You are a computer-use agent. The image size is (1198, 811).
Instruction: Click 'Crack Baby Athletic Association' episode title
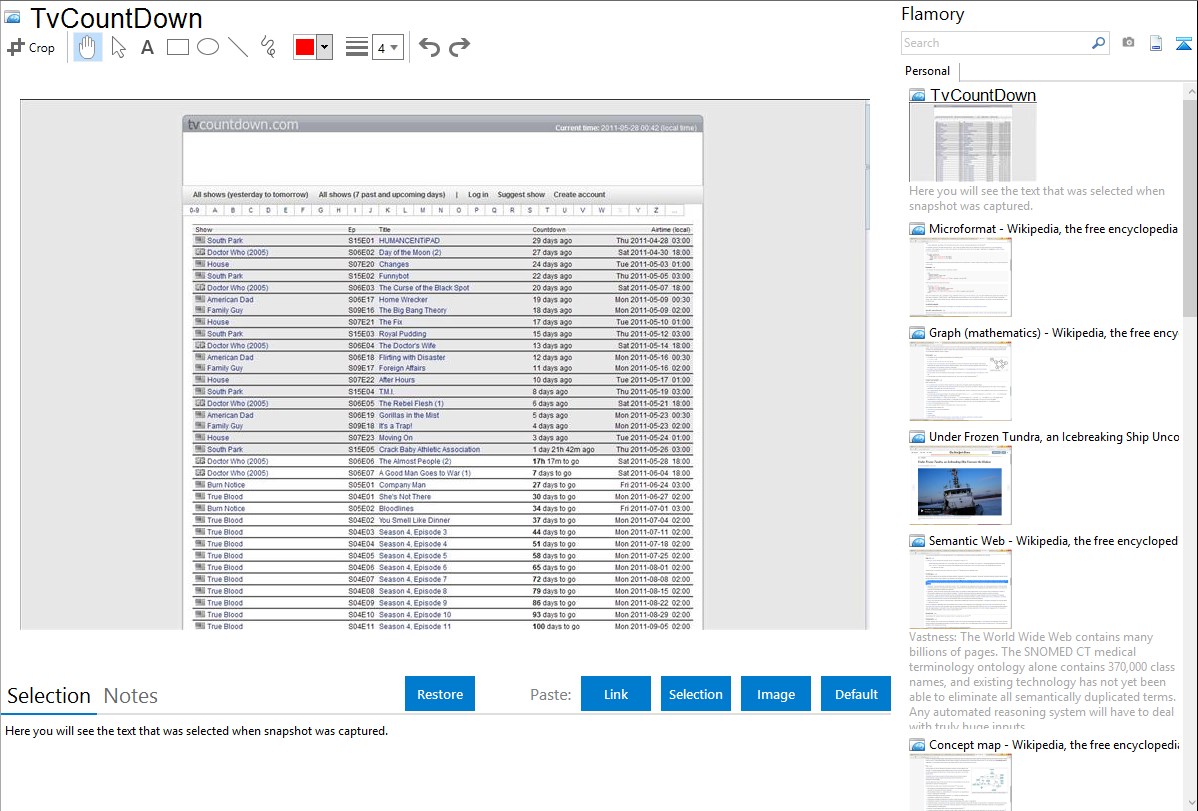point(429,449)
